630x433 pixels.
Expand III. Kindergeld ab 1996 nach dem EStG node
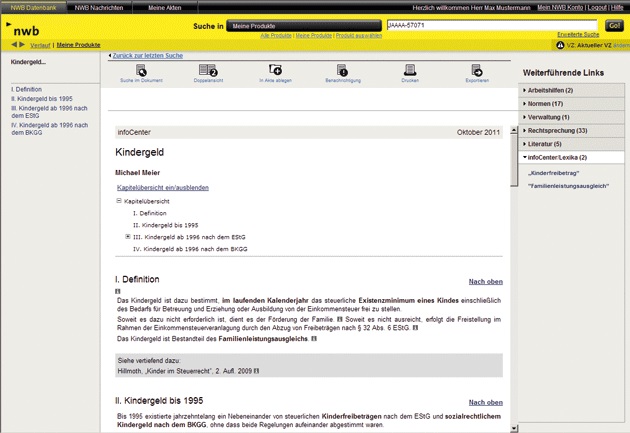128,236
